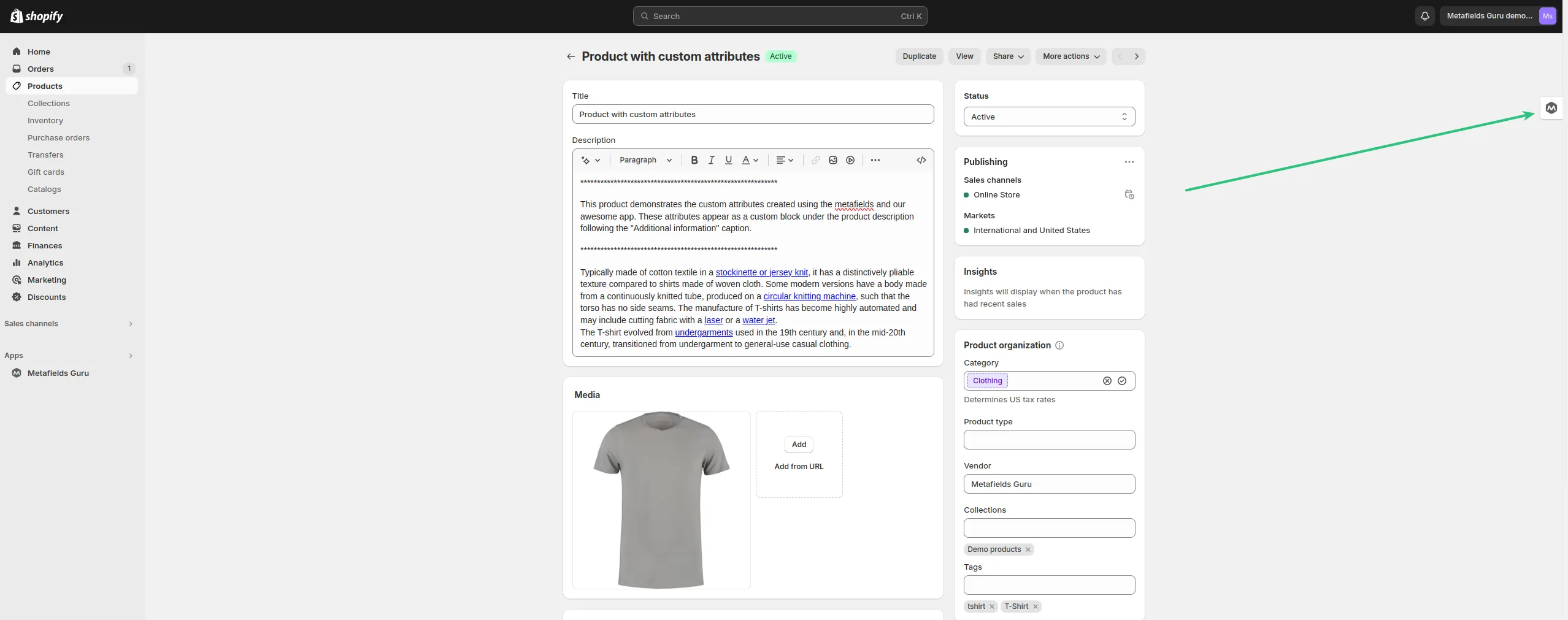Open the More actions dropdown
This screenshot has height=620, width=1568.
click(1071, 56)
